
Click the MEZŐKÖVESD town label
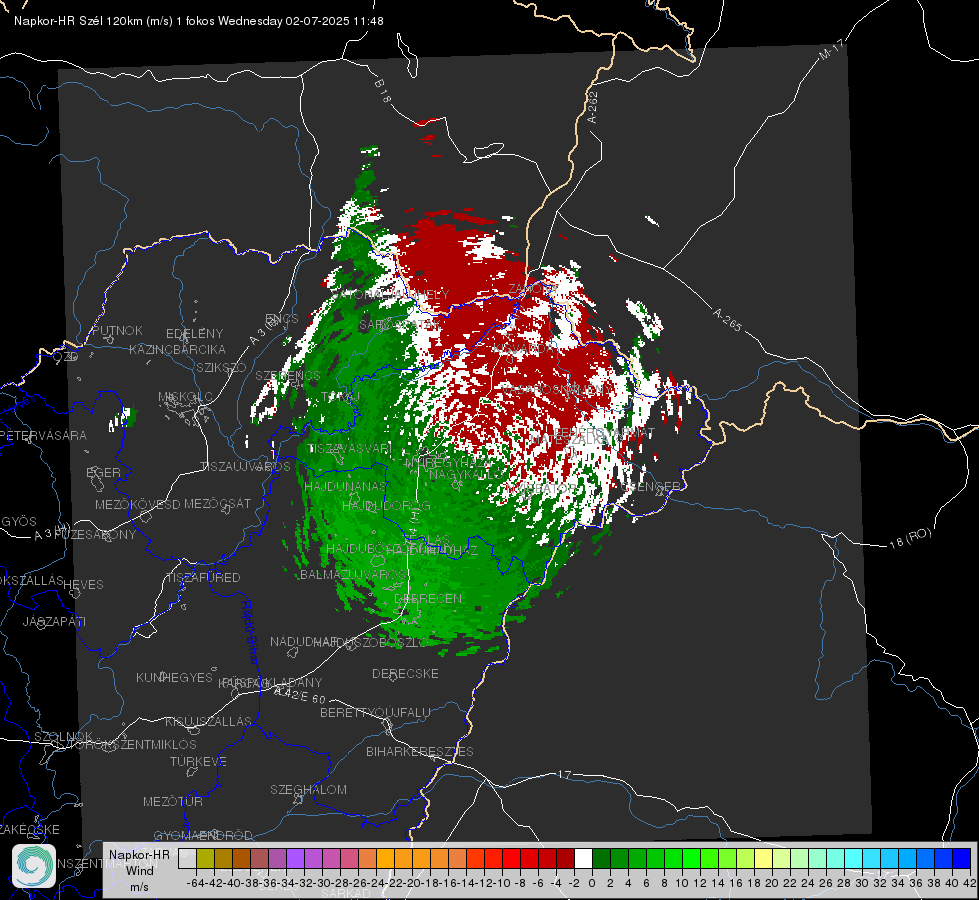click(137, 504)
